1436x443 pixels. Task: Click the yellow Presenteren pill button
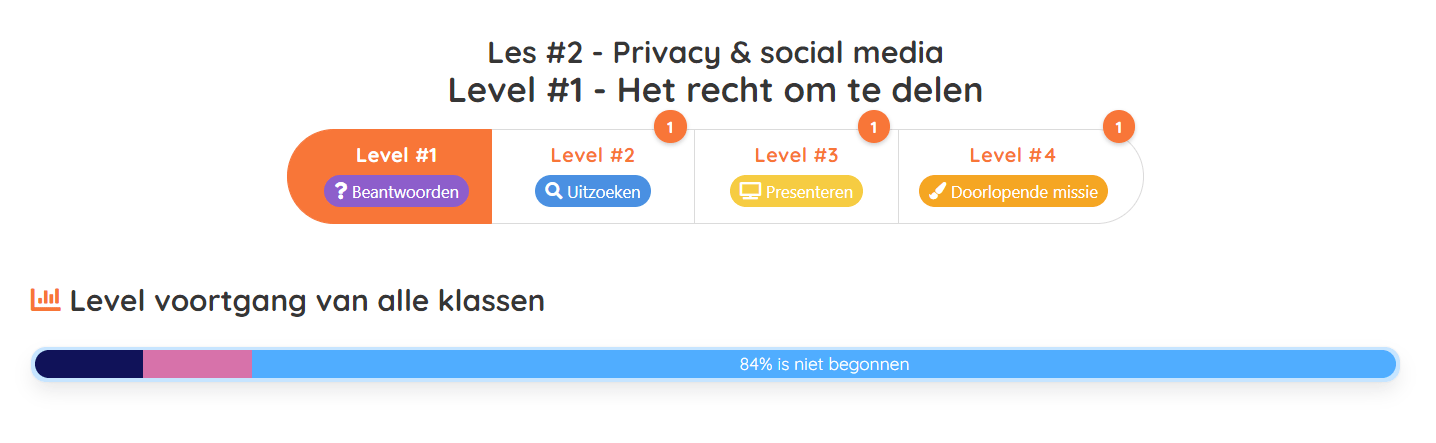(796, 191)
